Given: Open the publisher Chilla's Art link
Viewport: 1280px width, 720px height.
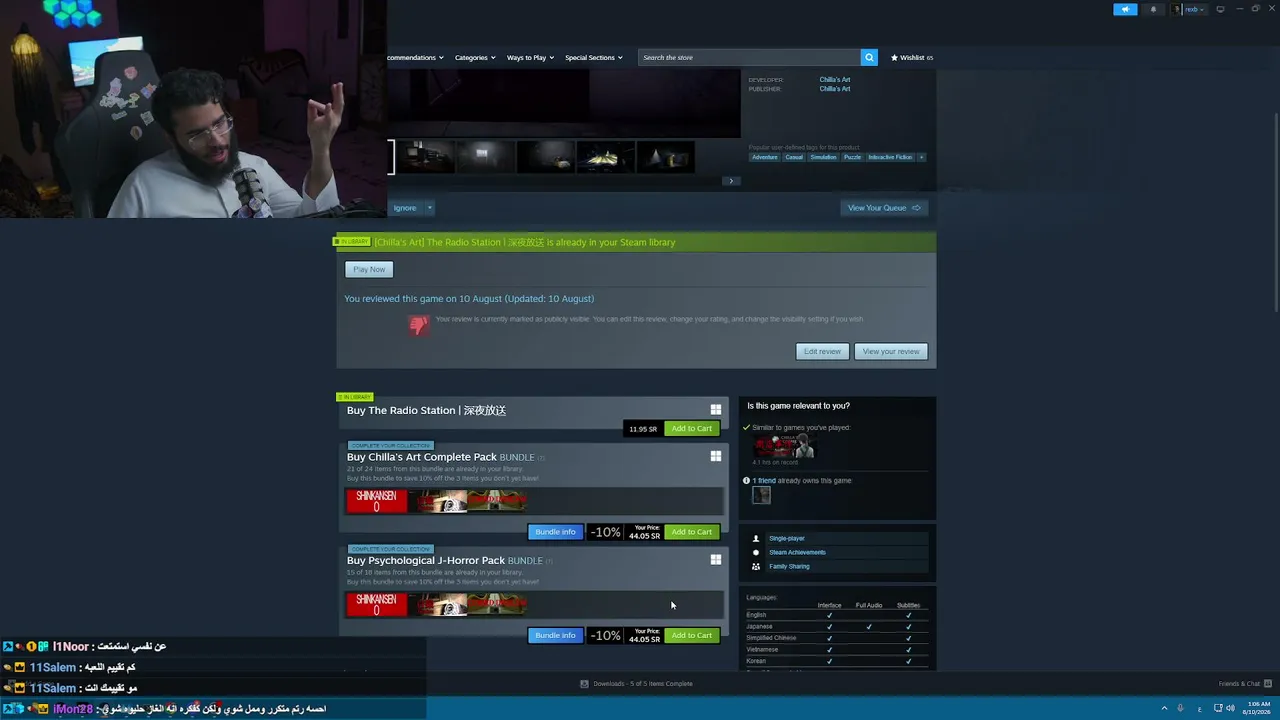Looking at the screenshot, I should coord(835,89).
